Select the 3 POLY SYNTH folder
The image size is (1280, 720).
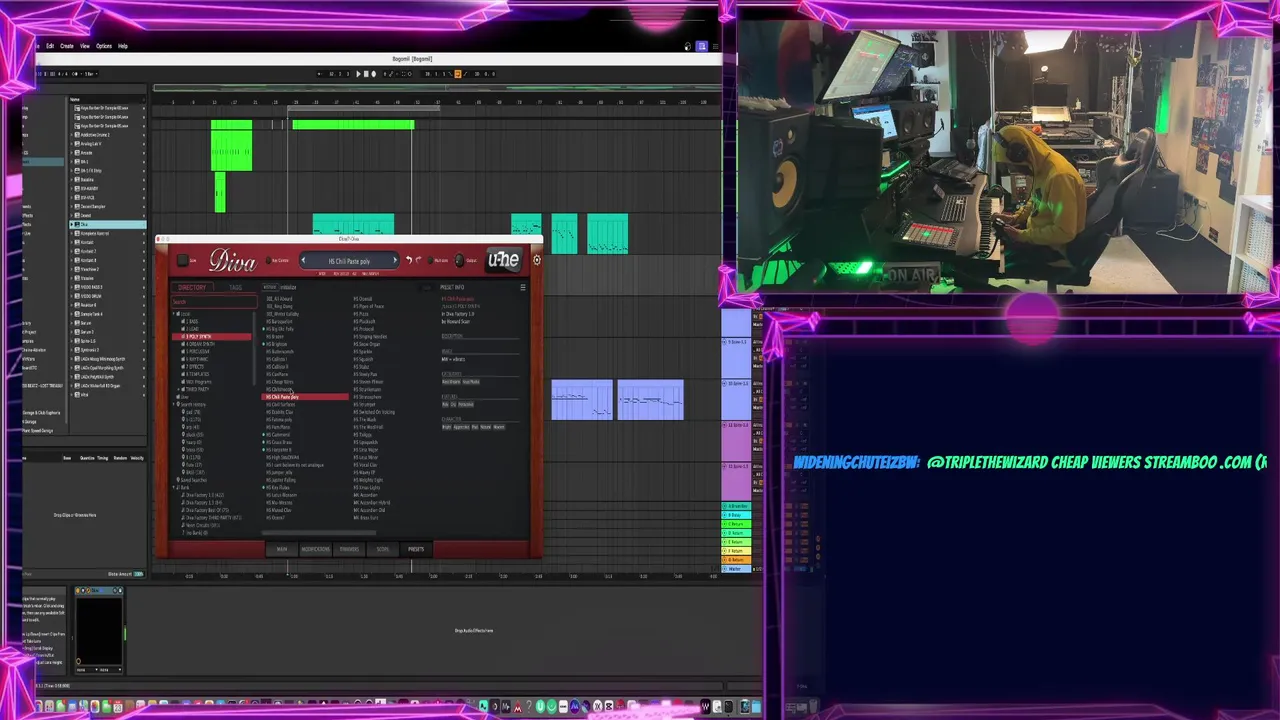(212, 337)
